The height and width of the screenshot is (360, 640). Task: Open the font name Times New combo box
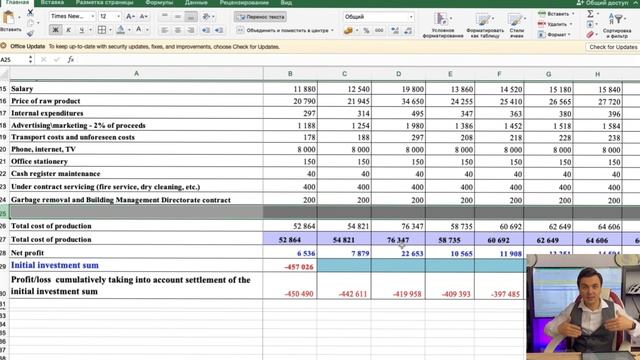[x=73, y=16]
